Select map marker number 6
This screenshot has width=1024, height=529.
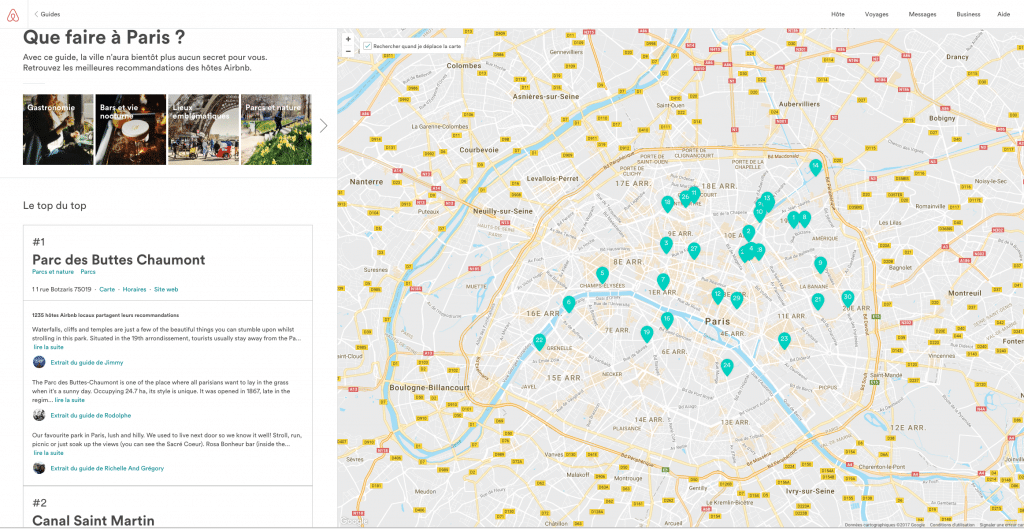click(569, 304)
